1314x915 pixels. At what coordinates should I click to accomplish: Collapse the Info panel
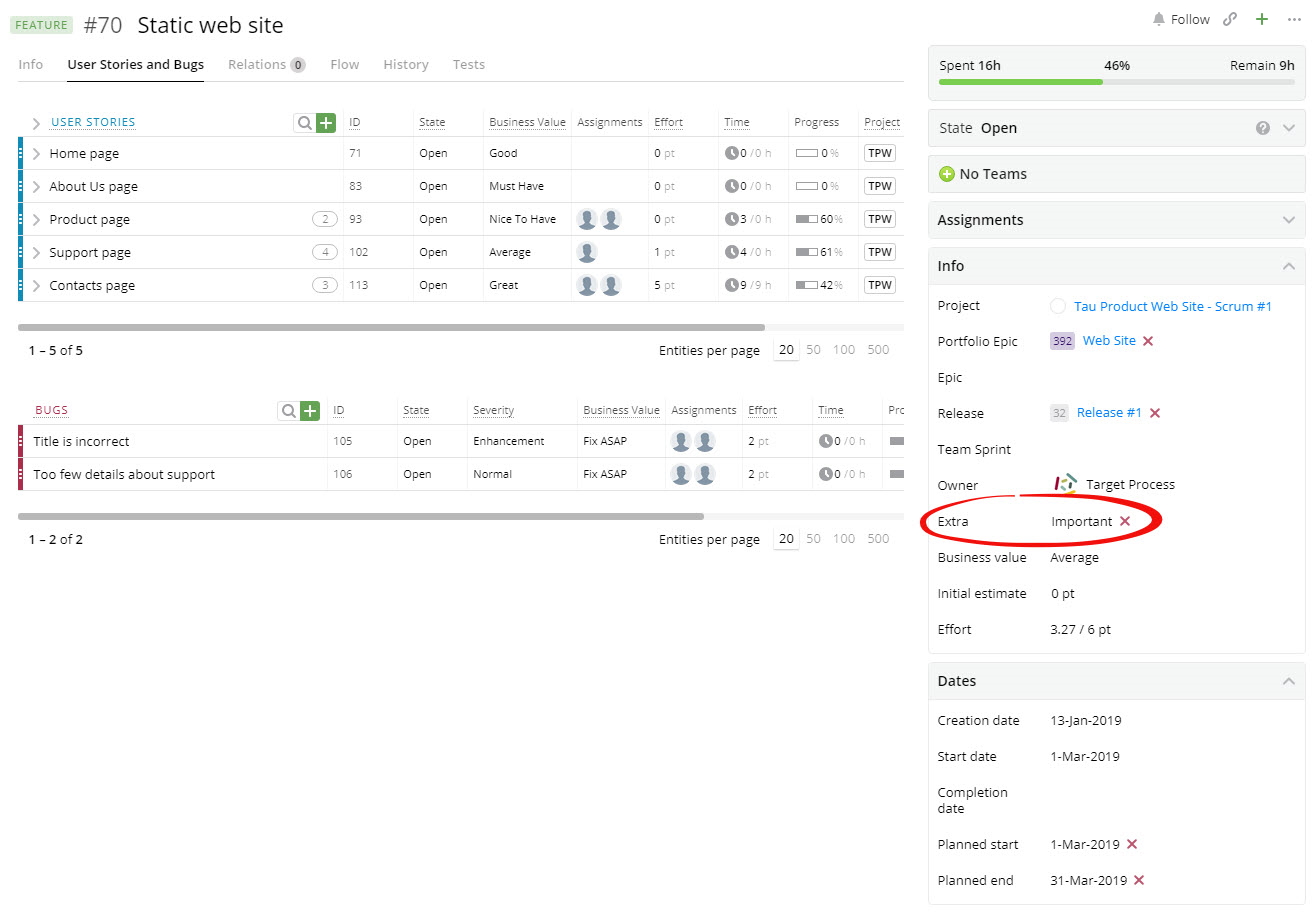point(1288,266)
